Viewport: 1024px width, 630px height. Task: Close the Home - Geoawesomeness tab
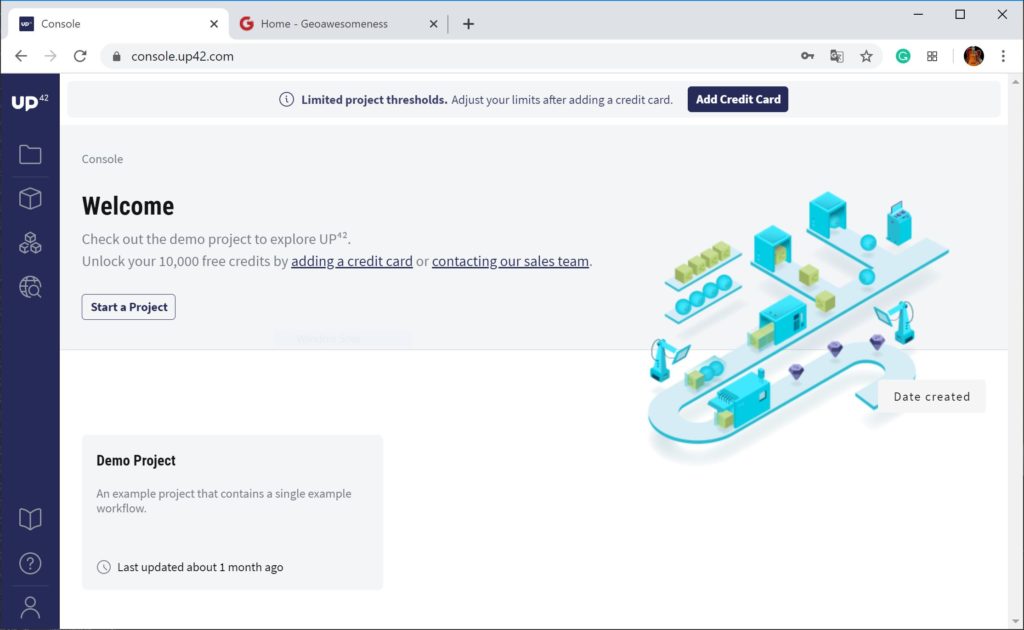pyautogui.click(x=433, y=24)
